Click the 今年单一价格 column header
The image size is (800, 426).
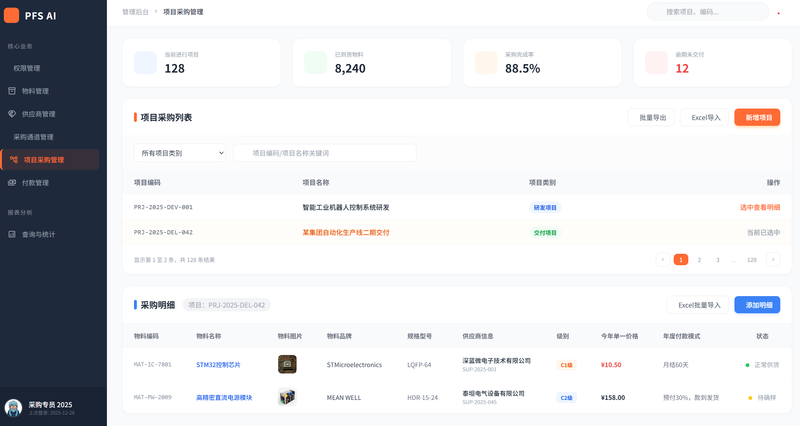[619, 336]
